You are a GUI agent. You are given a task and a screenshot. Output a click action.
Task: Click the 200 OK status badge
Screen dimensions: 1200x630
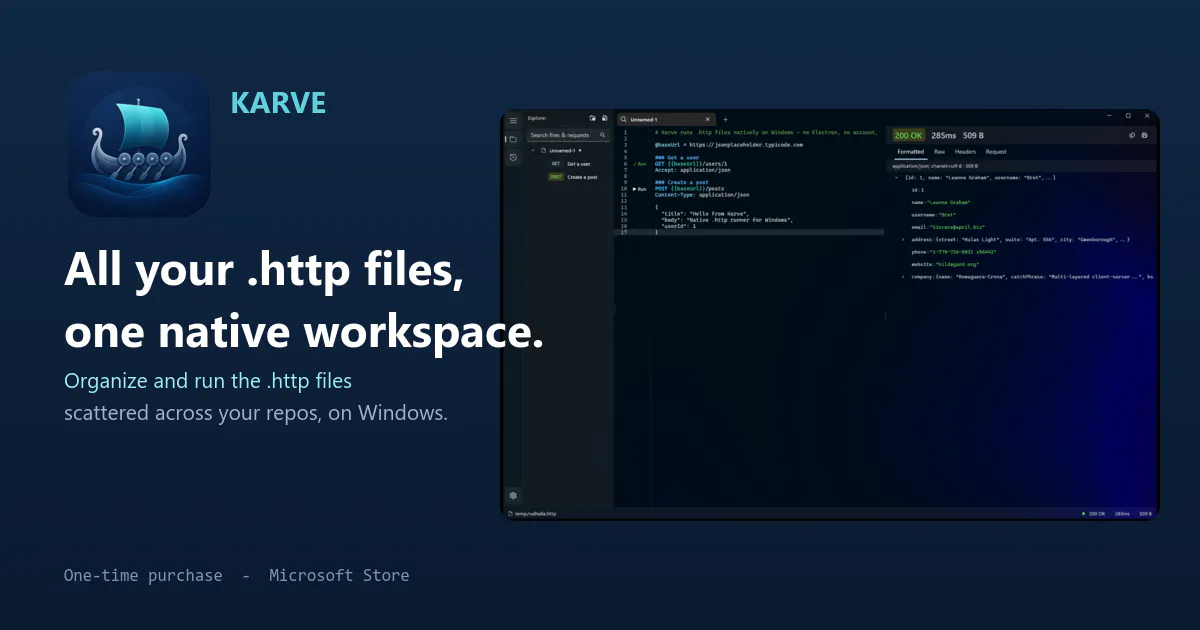point(908,135)
